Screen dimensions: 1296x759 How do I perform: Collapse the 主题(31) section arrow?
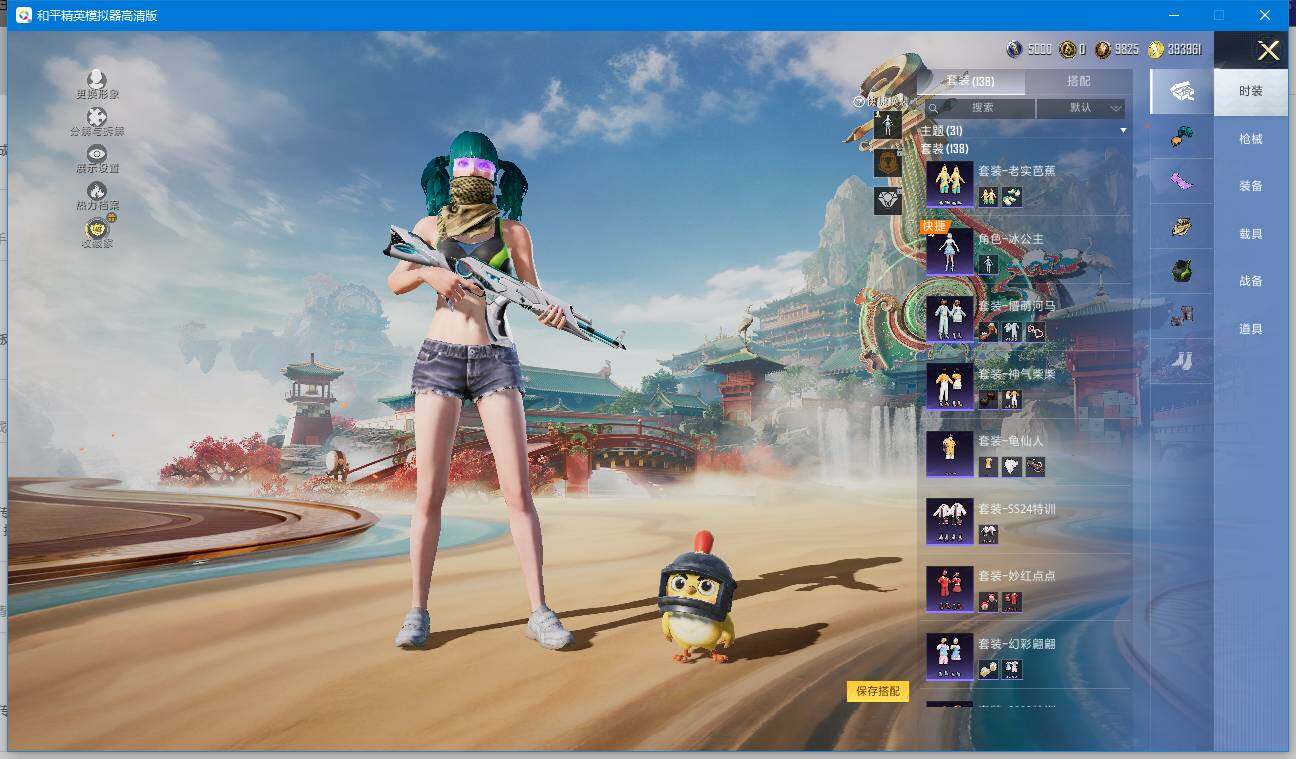coord(1123,131)
